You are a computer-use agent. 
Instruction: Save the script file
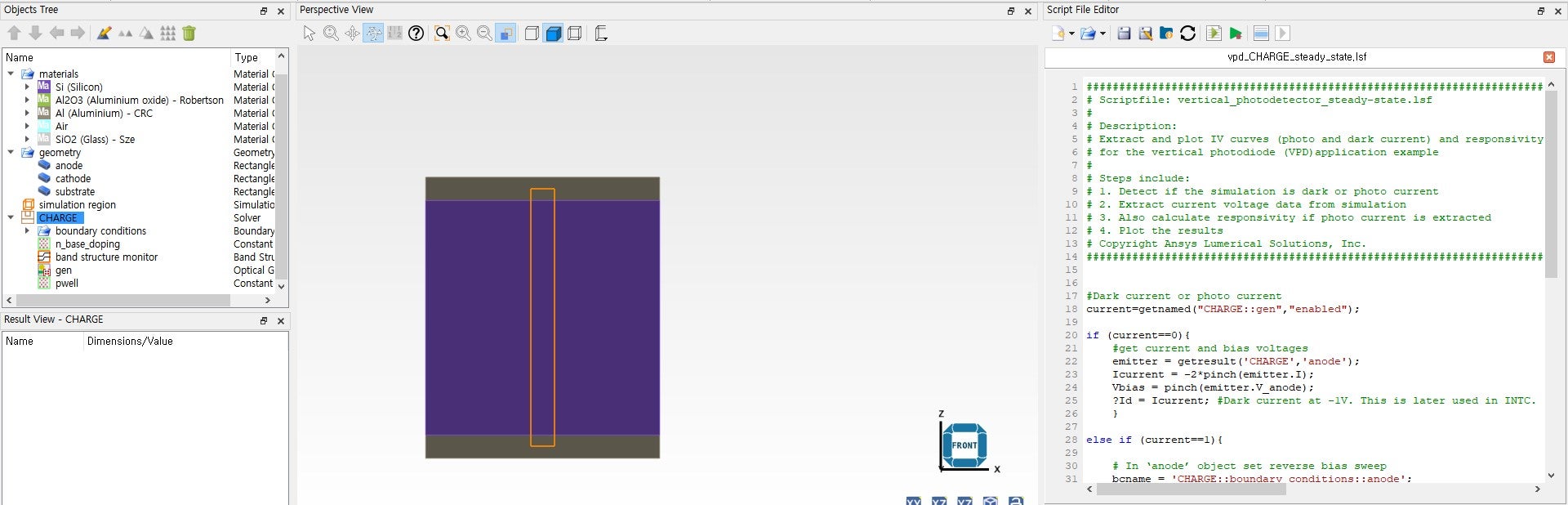[x=1124, y=33]
